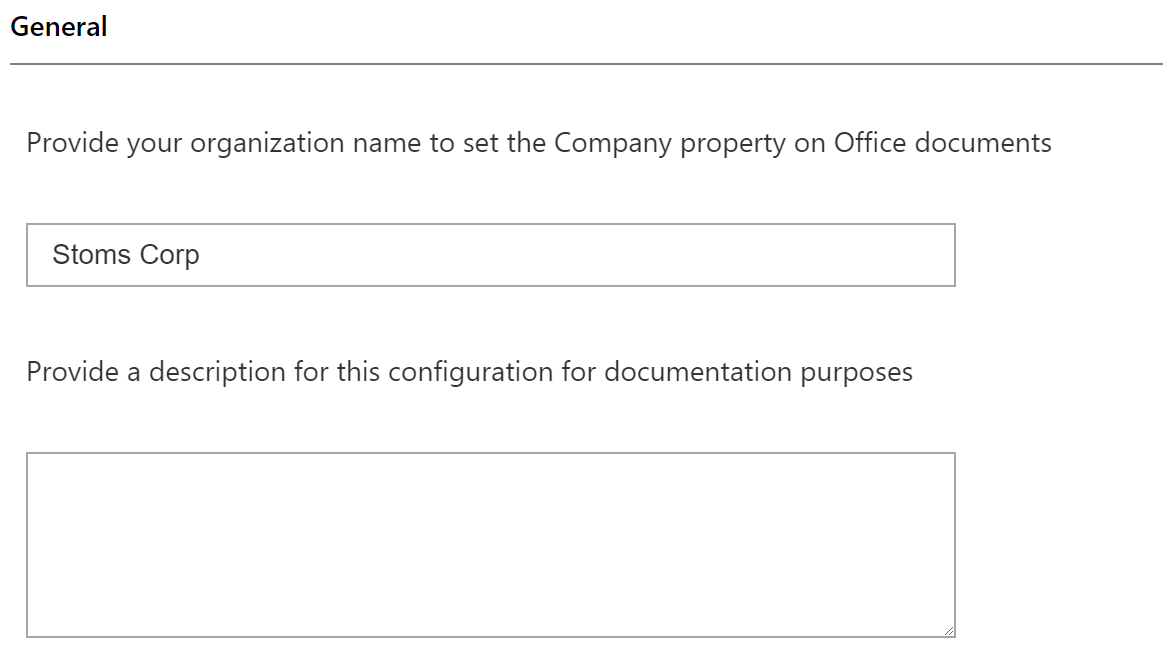Click the "Office documents" text
The image size is (1163, 663).
point(943,142)
